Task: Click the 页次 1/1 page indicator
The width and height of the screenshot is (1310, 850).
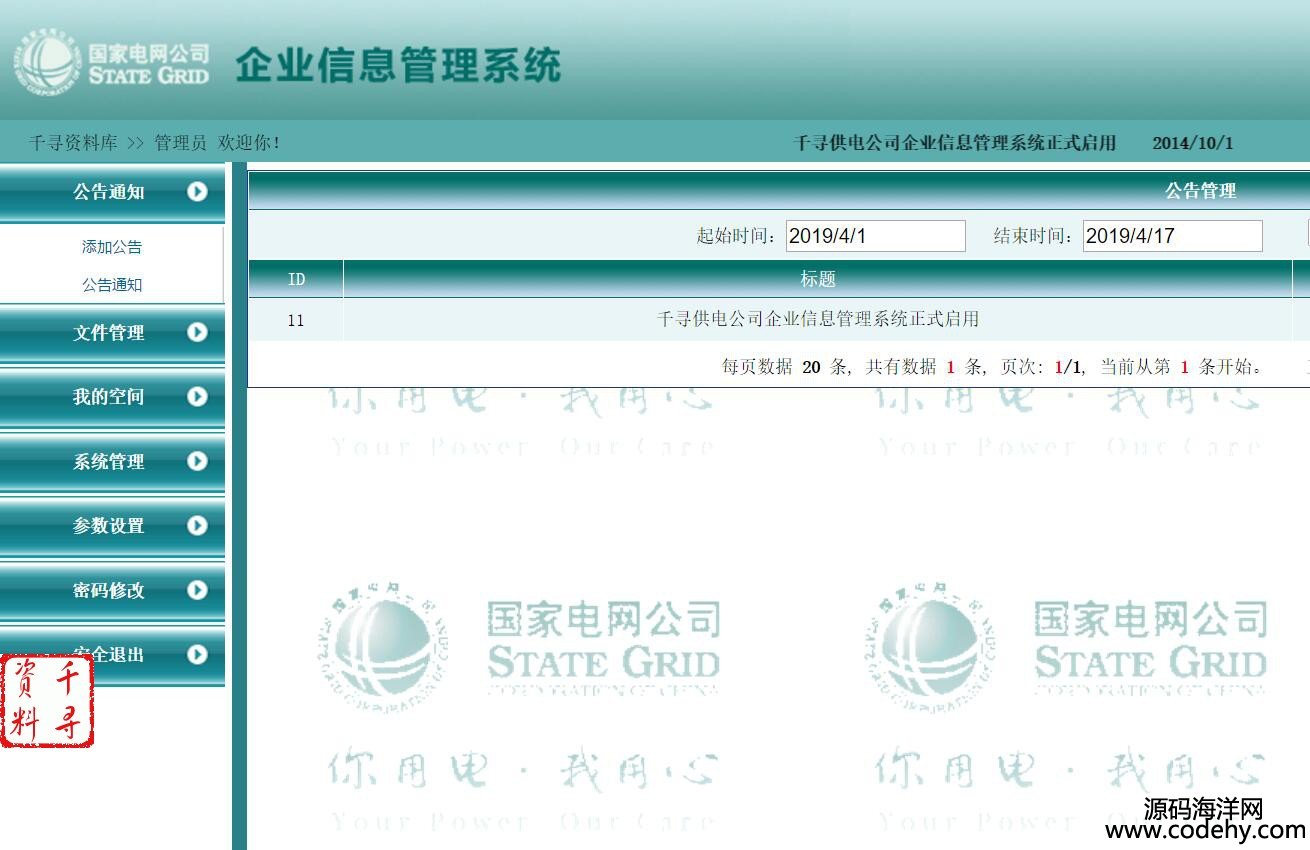Action: click(1041, 367)
